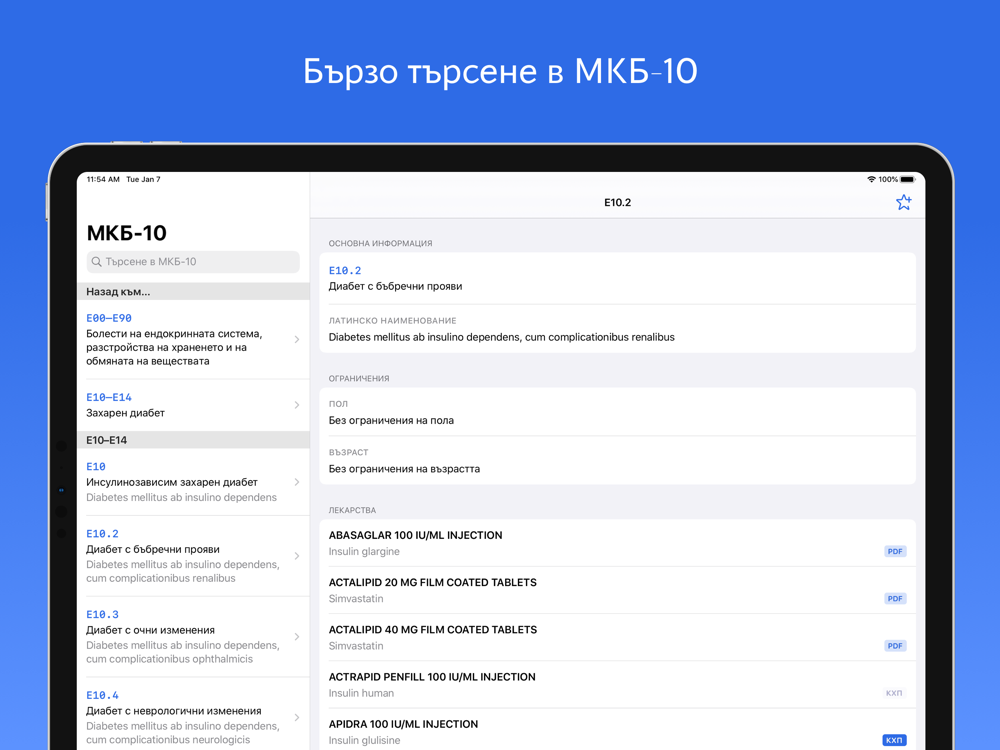Image resolution: width=1000 pixels, height=750 pixels.
Task: Open ABASAGLAR 100 IU/ML INJECTION entry
Action: coord(617,543)
